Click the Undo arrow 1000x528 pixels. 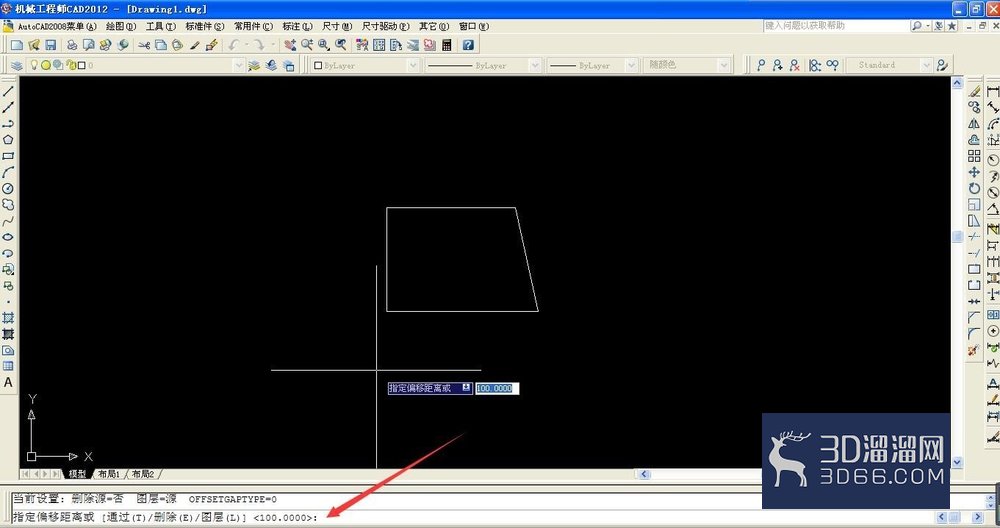tap(233, 45)
